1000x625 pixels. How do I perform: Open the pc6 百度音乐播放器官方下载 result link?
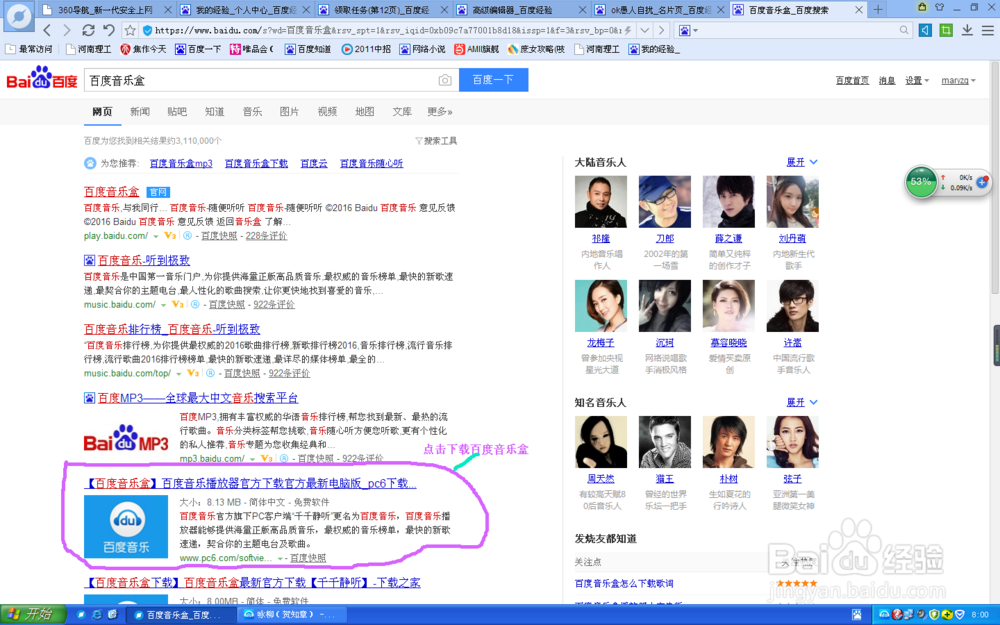click(x=250, y=483)
